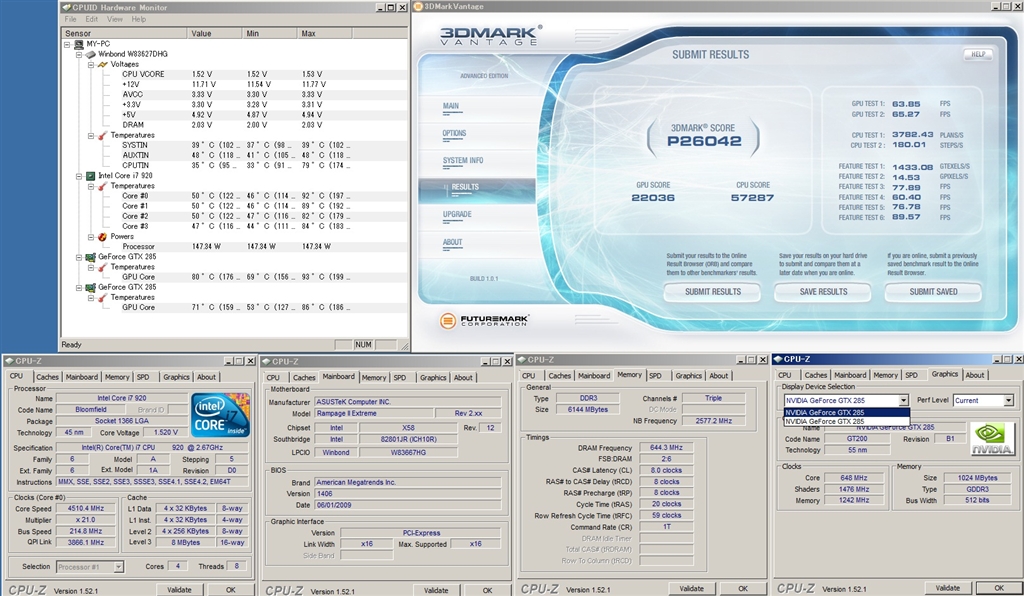Click the Min column header
1024x596 pixels.
pos(270,33)
